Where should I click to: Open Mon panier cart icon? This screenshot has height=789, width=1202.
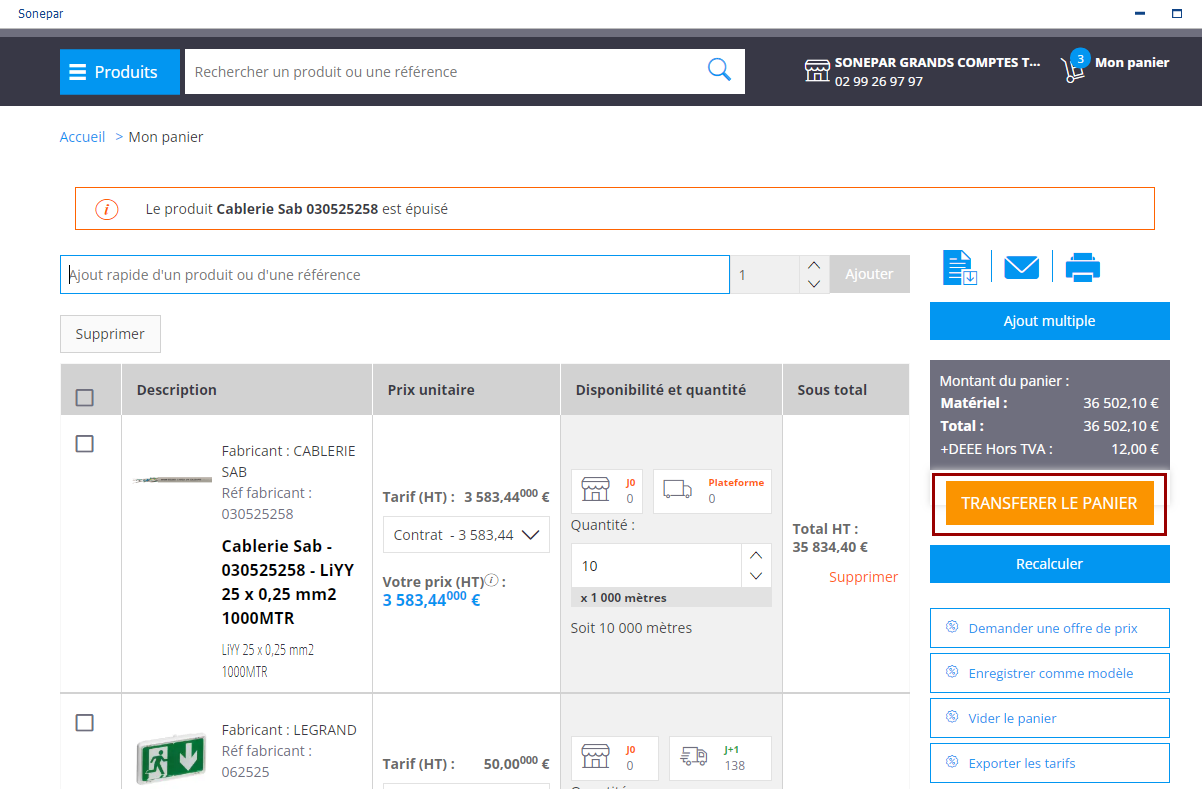point(1072,71)
